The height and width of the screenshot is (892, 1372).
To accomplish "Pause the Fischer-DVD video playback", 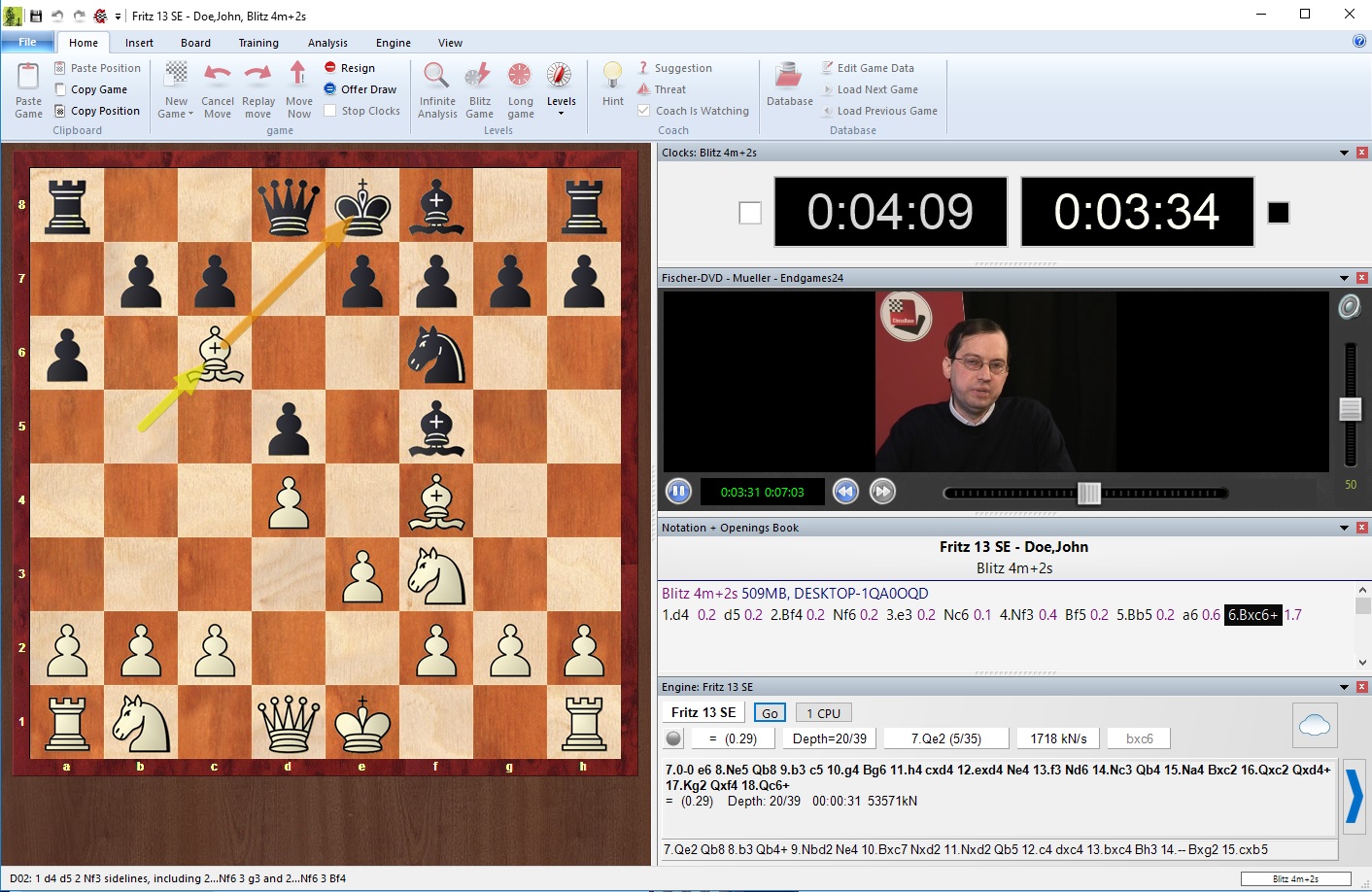I will (x=678, y=491).
